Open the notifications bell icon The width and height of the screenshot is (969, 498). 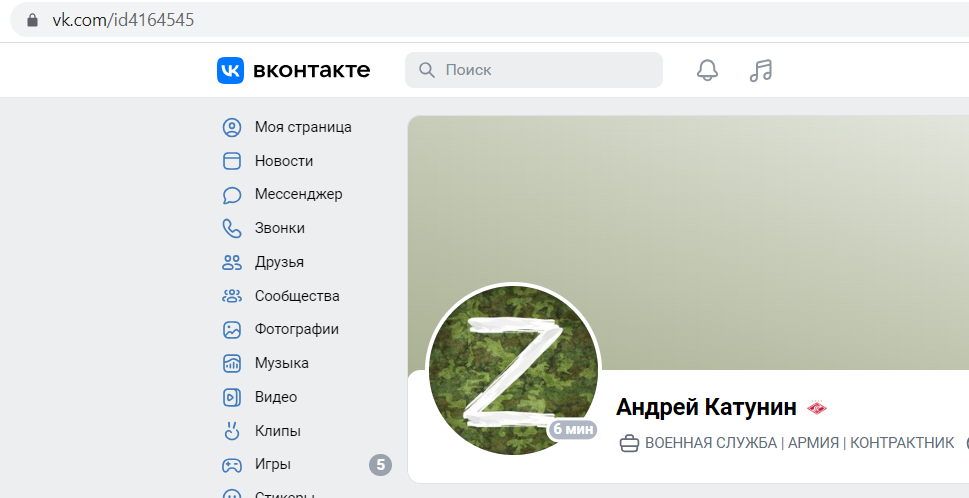(707, 70)
